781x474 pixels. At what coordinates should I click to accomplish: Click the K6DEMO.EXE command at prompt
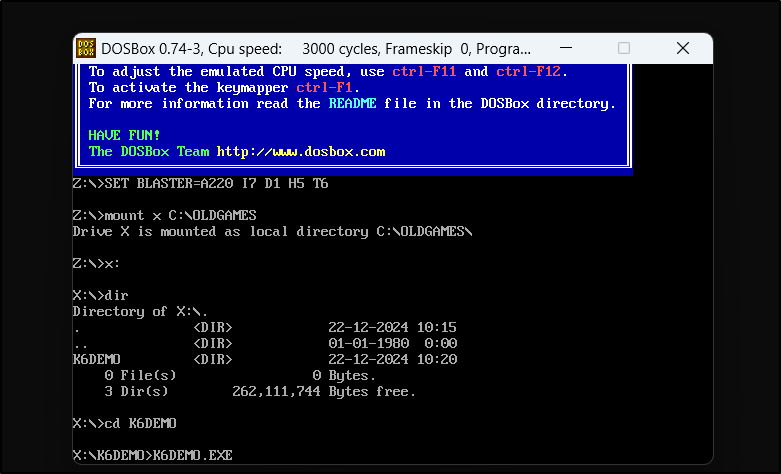pyautogui.click(x=193, y=455)
